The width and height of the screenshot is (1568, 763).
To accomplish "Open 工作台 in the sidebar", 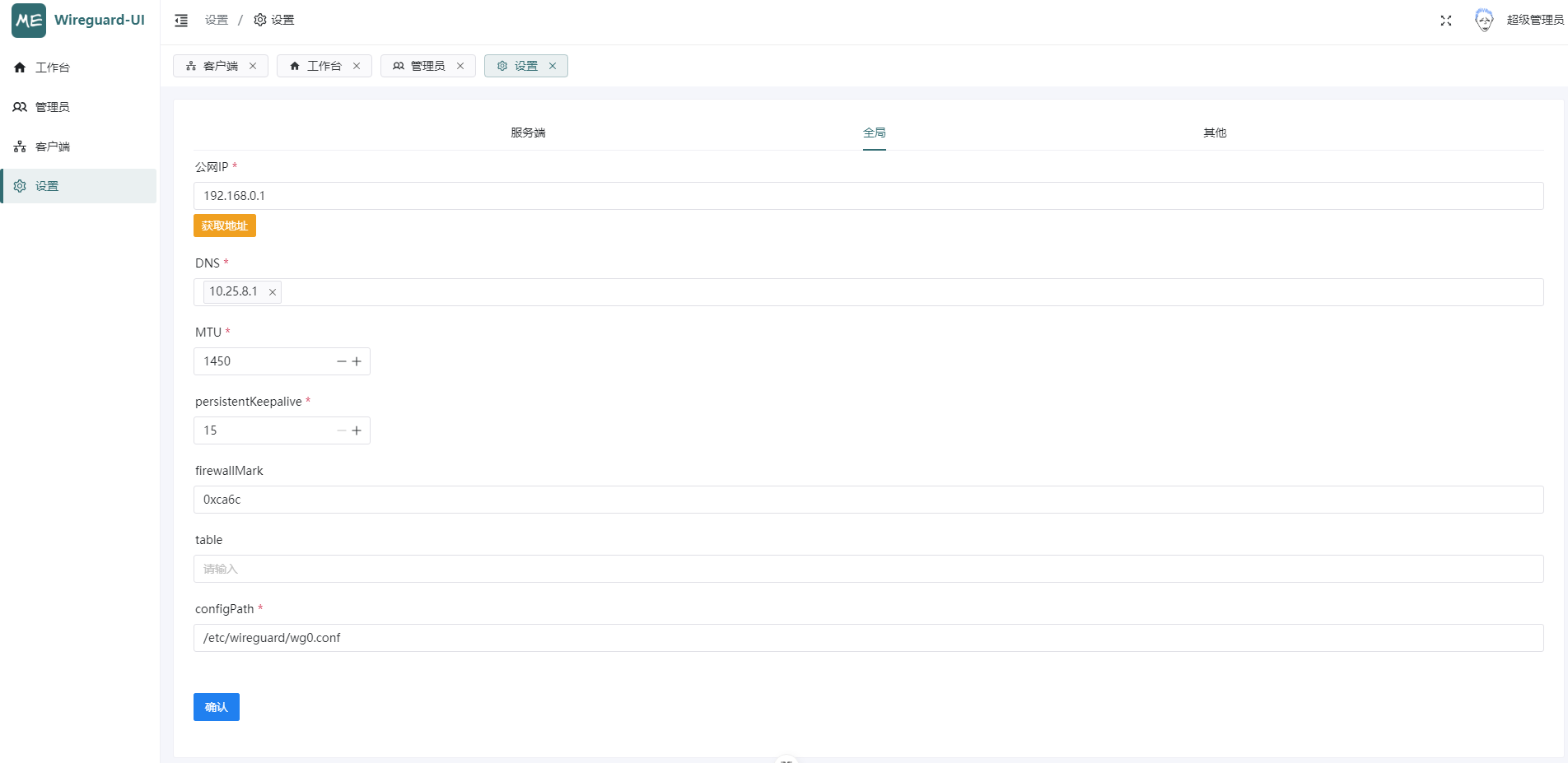I will click(53, 67).
